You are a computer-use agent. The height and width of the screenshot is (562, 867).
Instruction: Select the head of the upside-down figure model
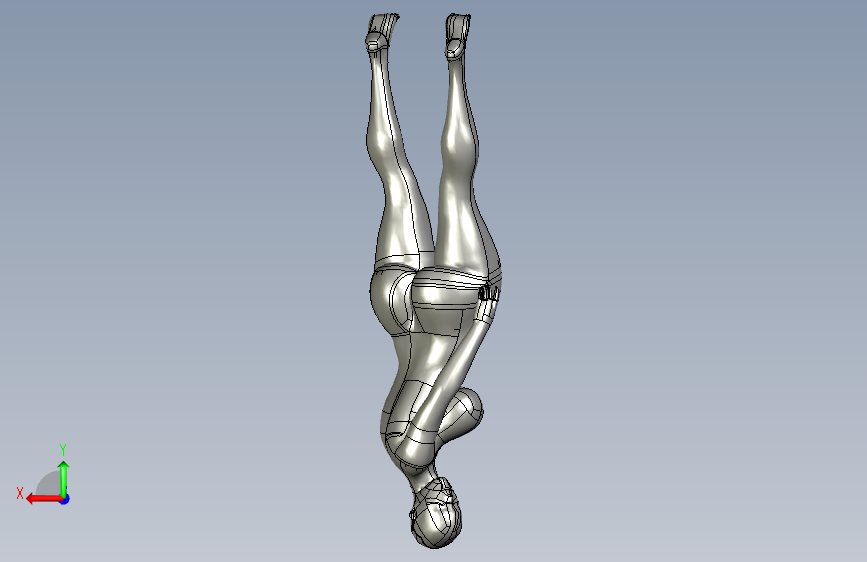pyautogui.click(x=436, y=514)
